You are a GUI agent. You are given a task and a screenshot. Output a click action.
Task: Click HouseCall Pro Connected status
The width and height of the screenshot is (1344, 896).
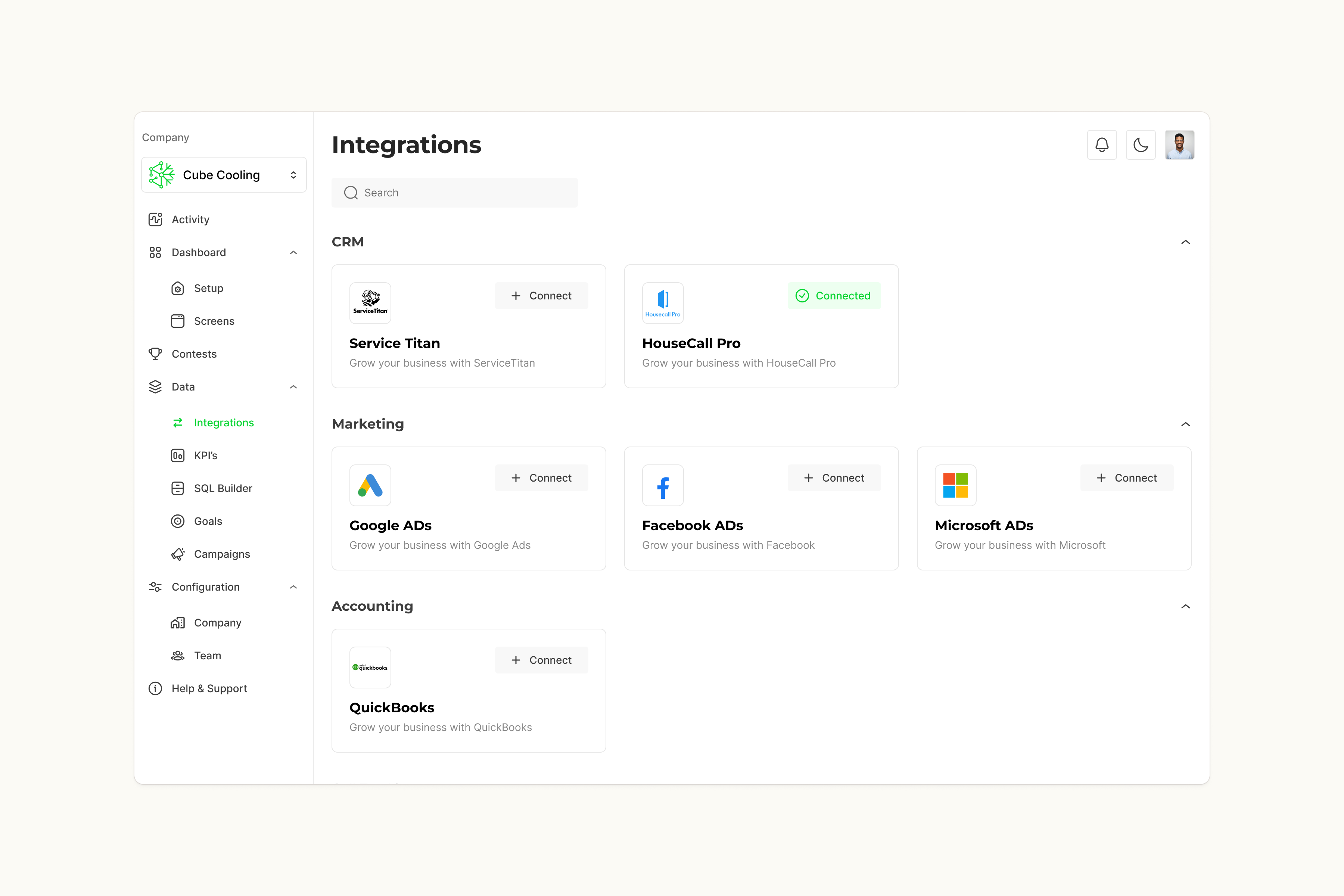pyautogui.click(x=834, y=295)
